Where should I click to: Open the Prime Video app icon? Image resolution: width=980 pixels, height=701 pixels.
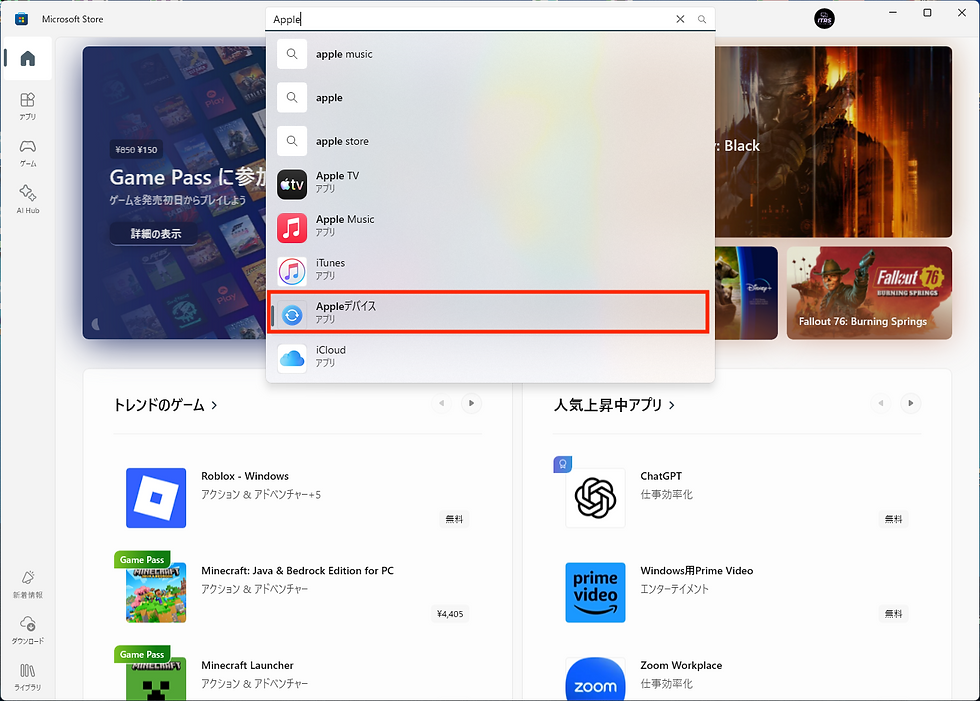595,593
